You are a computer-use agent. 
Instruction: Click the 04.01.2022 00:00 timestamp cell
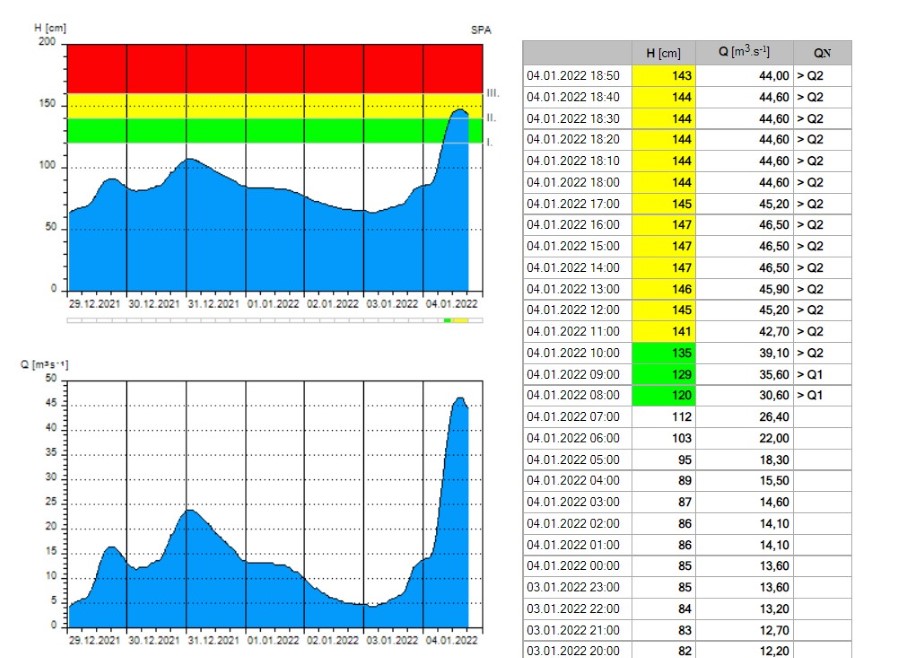tap(578, 566)
